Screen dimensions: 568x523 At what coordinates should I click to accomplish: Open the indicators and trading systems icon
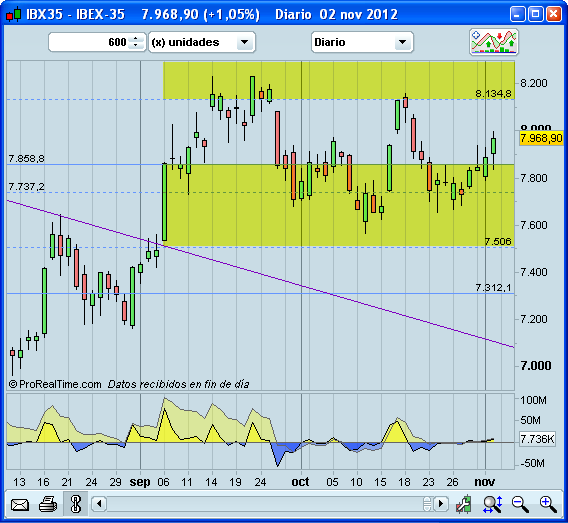coord(494,42)
